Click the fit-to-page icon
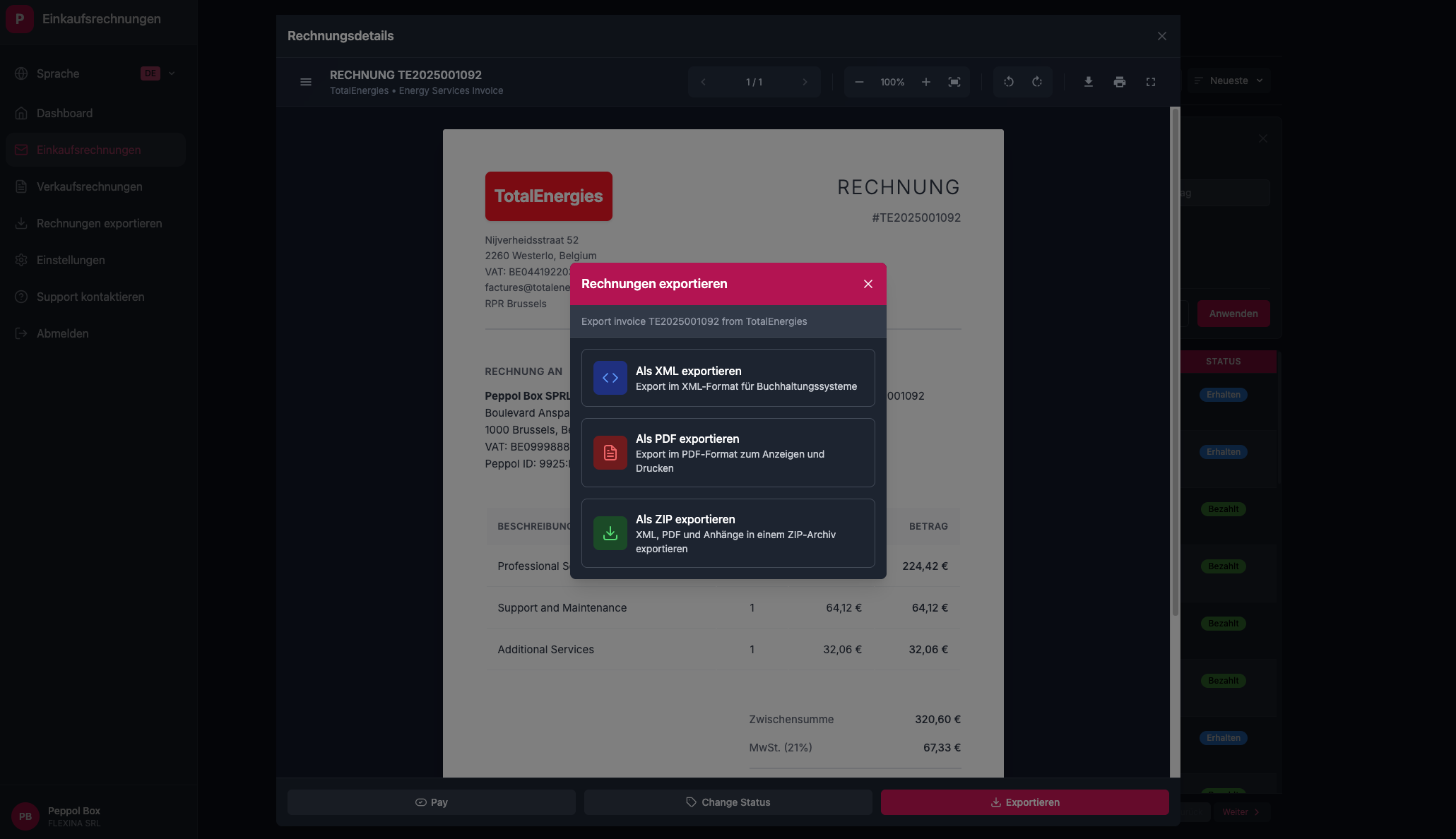Viewport: 1456px width, 839px height. (954, 82)
